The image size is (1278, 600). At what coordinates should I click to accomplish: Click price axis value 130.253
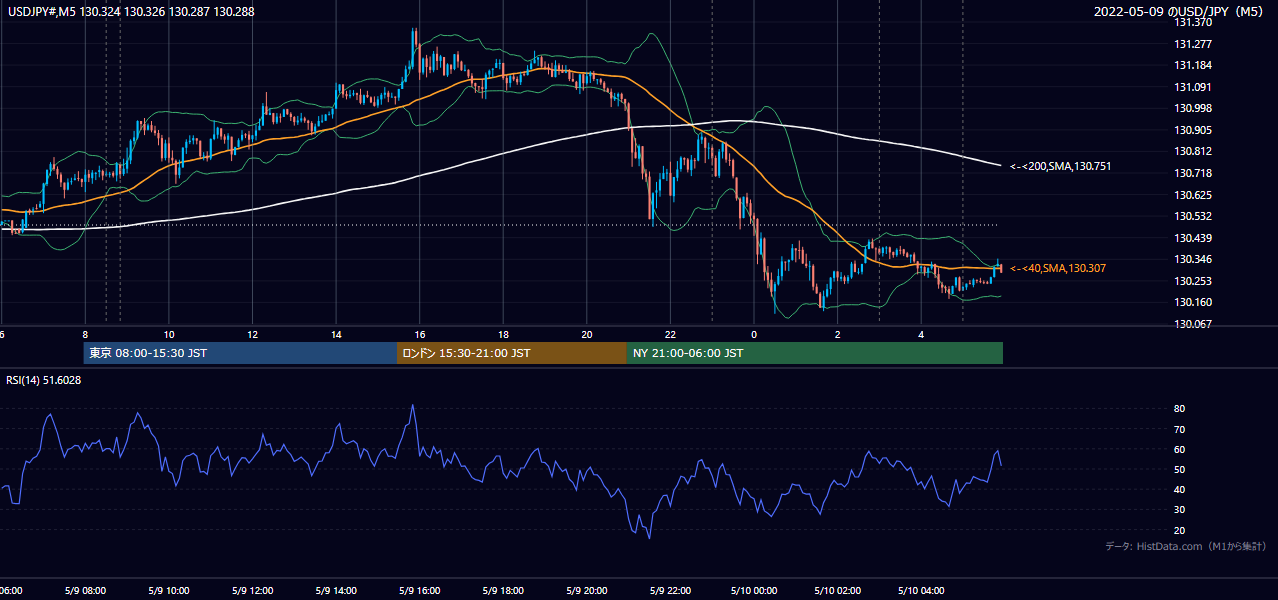tap(1193, 281)
